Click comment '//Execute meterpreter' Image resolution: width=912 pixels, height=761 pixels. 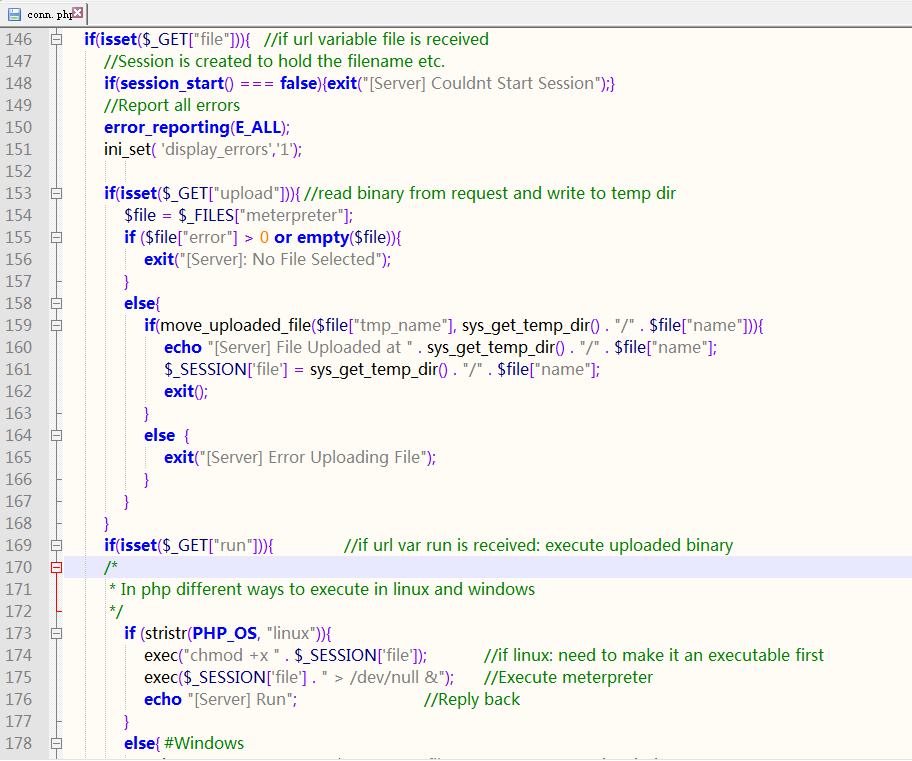tap(568, 678)
